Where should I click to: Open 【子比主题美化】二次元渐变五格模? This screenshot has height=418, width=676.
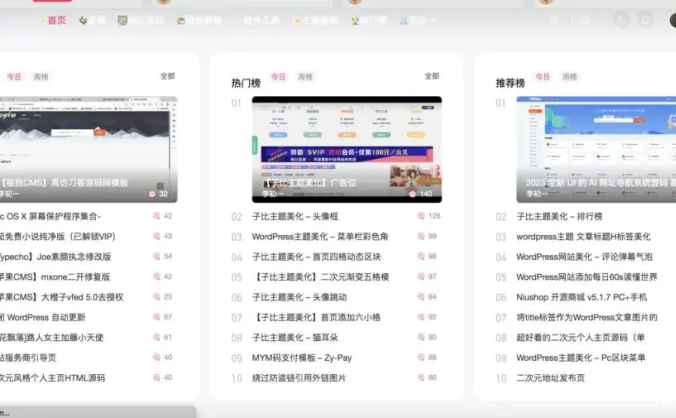click(x=320, y=277)
